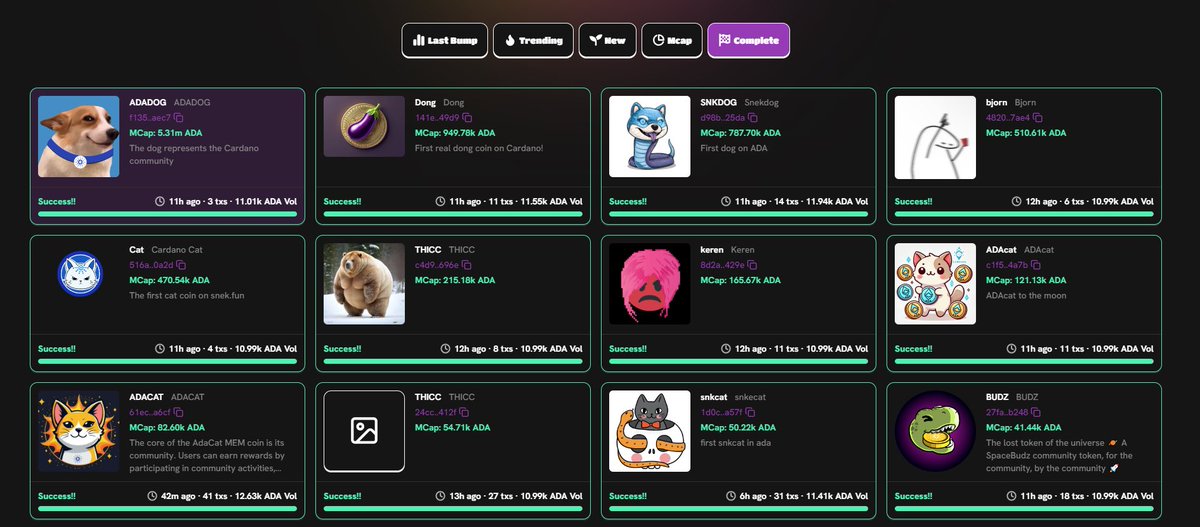1200x527 pixels.
Task: Copy the Dong address 141e..49d9
Action: tap(466, 118)
